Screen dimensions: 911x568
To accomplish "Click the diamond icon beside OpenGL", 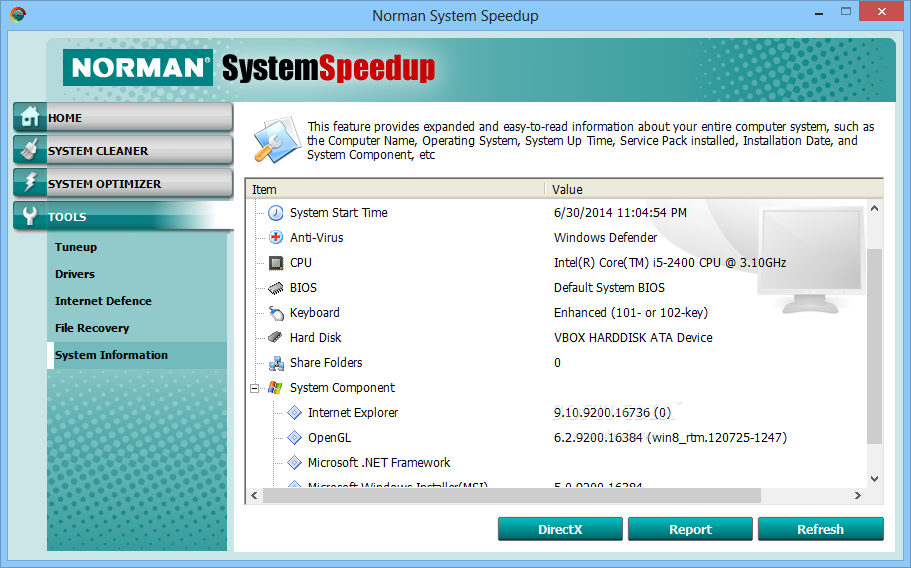I will click(x=295, y=437).
